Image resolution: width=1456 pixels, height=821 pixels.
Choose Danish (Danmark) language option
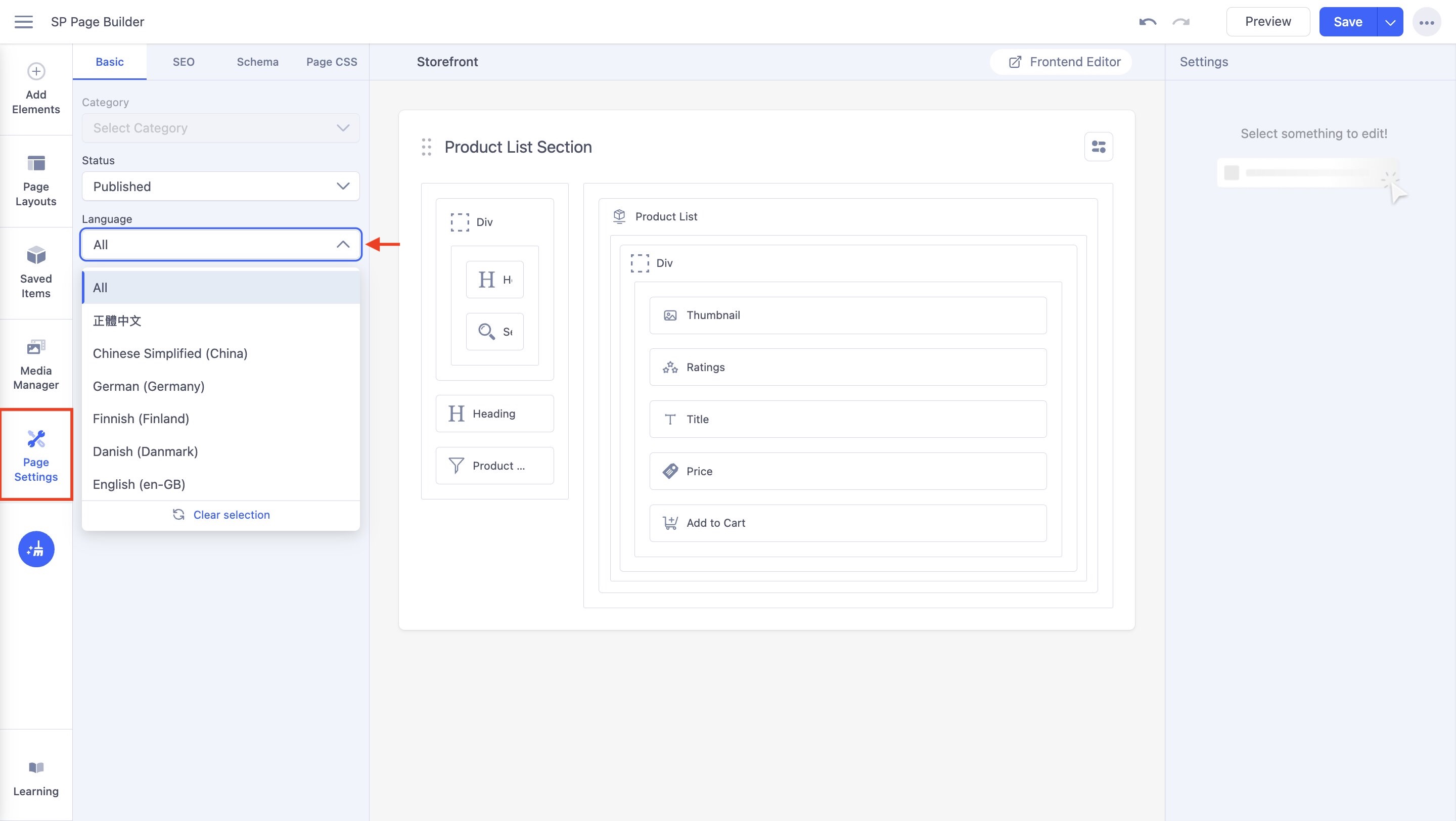coord(220,451)
